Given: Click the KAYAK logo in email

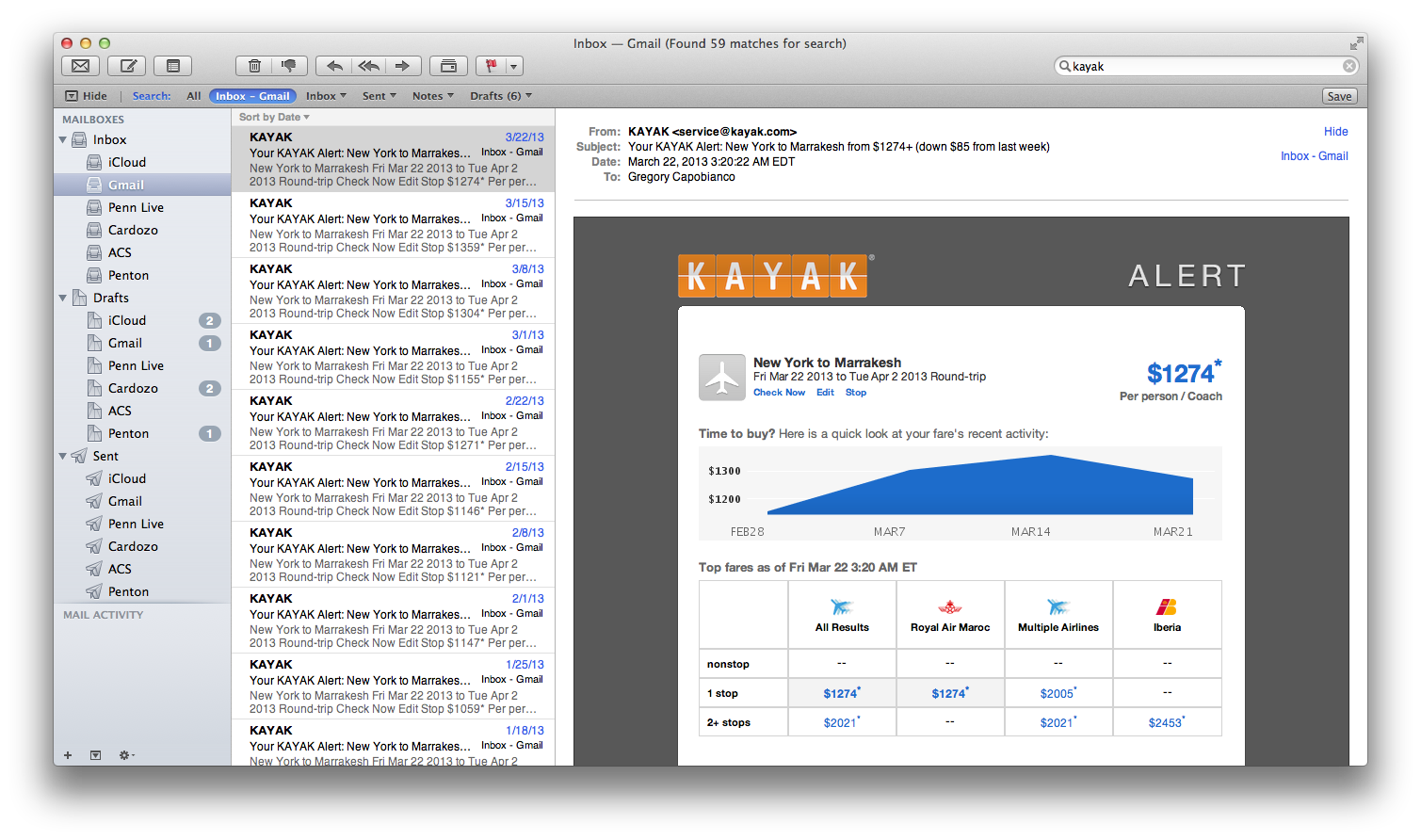Looking at the screenshot, I should click(772, 276).
